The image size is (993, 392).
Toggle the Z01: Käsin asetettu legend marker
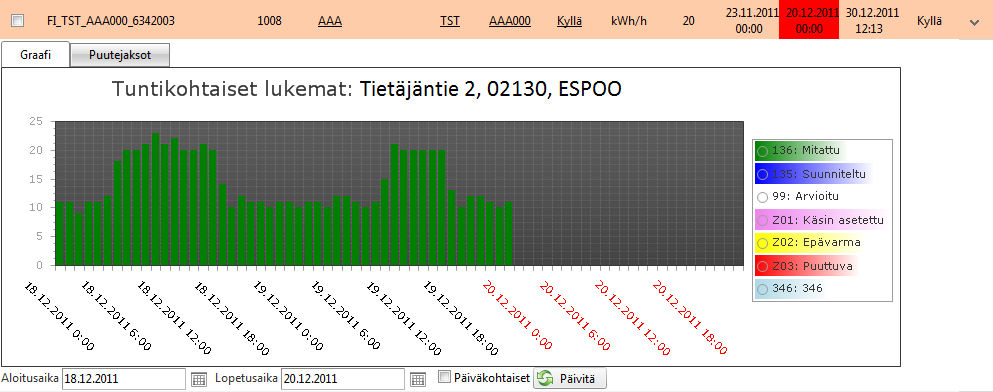pyautogui.click(x=762, y=220)
